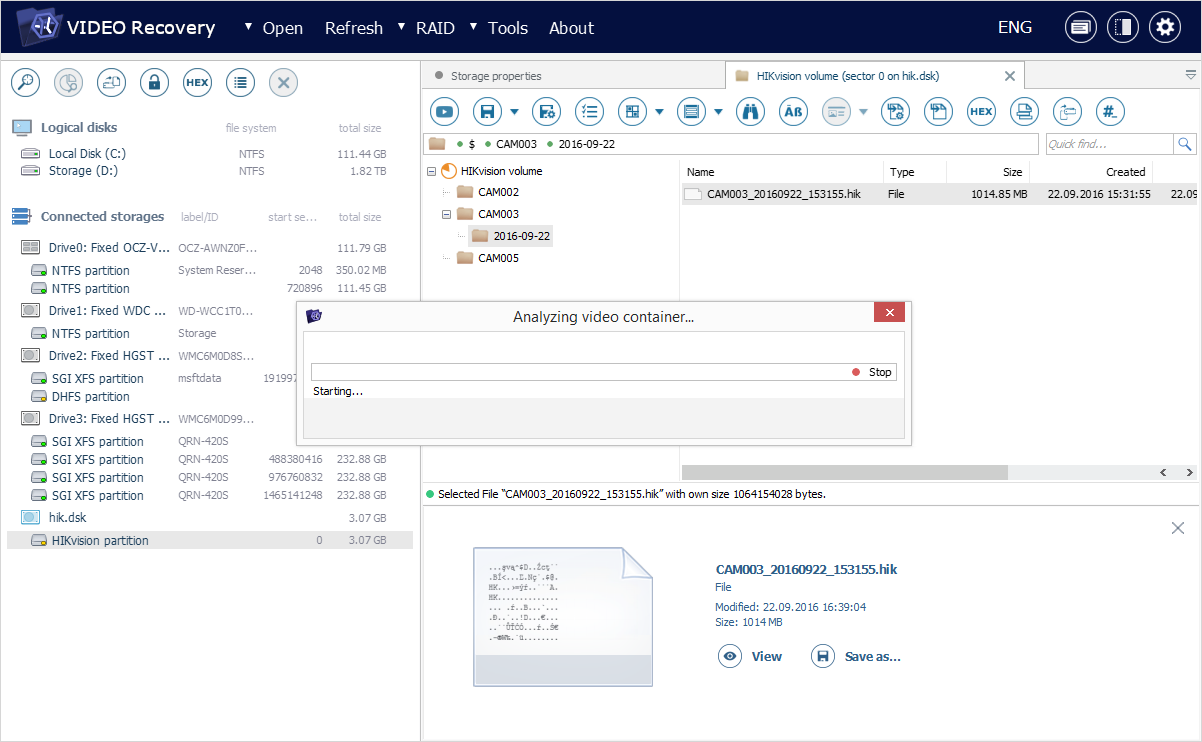Viewport: 1202px width, 742px height.
Task: Click the Aß text encoding icon
Action: pyautogui.click(x=793, y=112)
